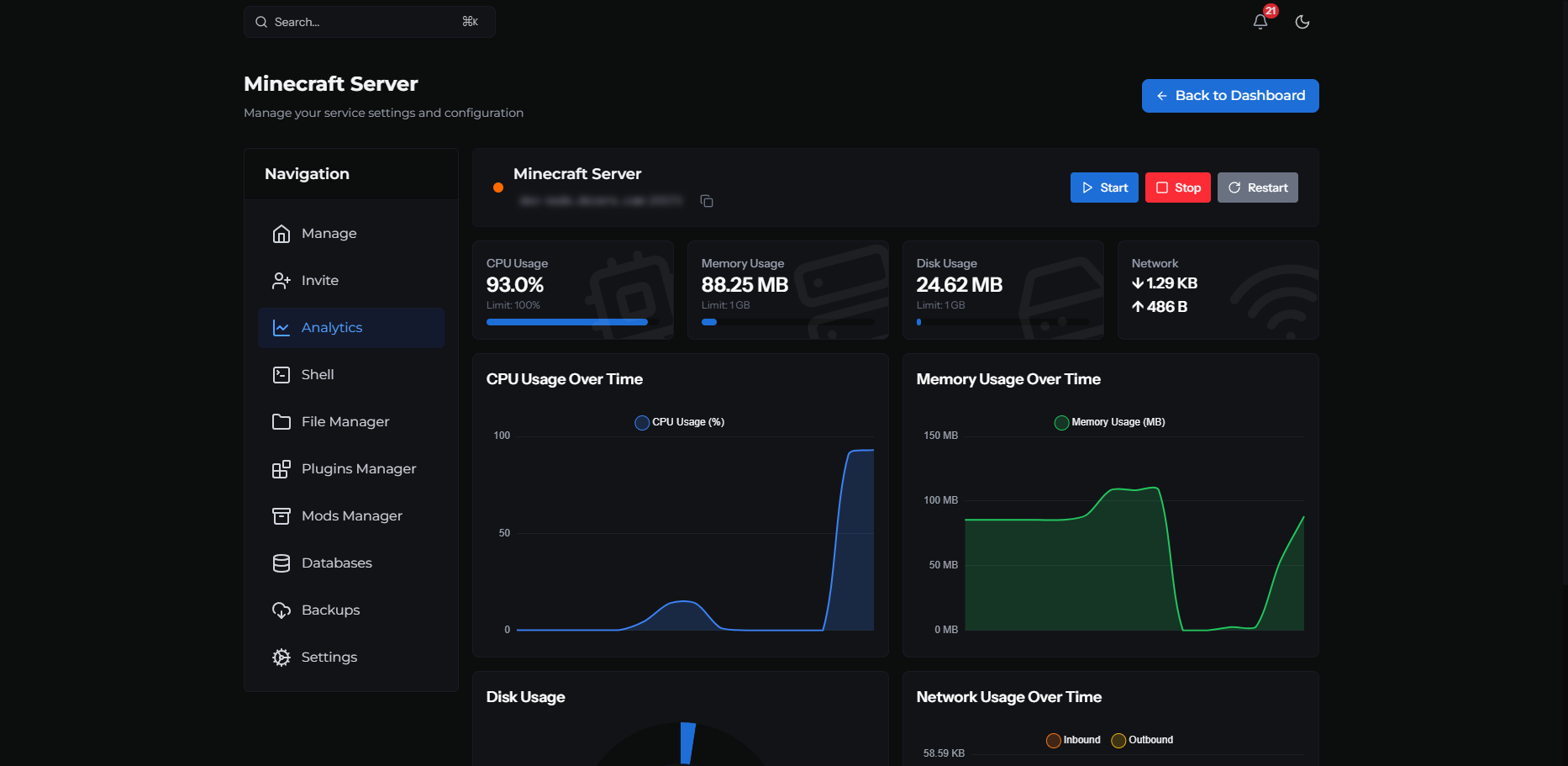
Task: Select the Invite user icon
Action: click(282, 281)
